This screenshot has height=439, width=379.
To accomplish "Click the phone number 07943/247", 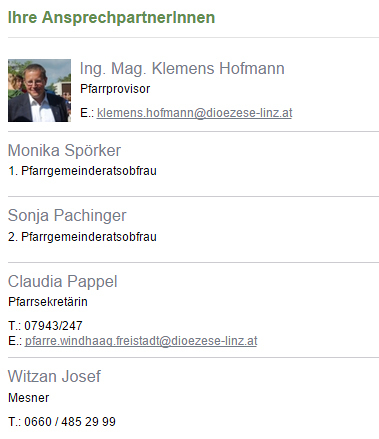I will (x=53, y=326).
